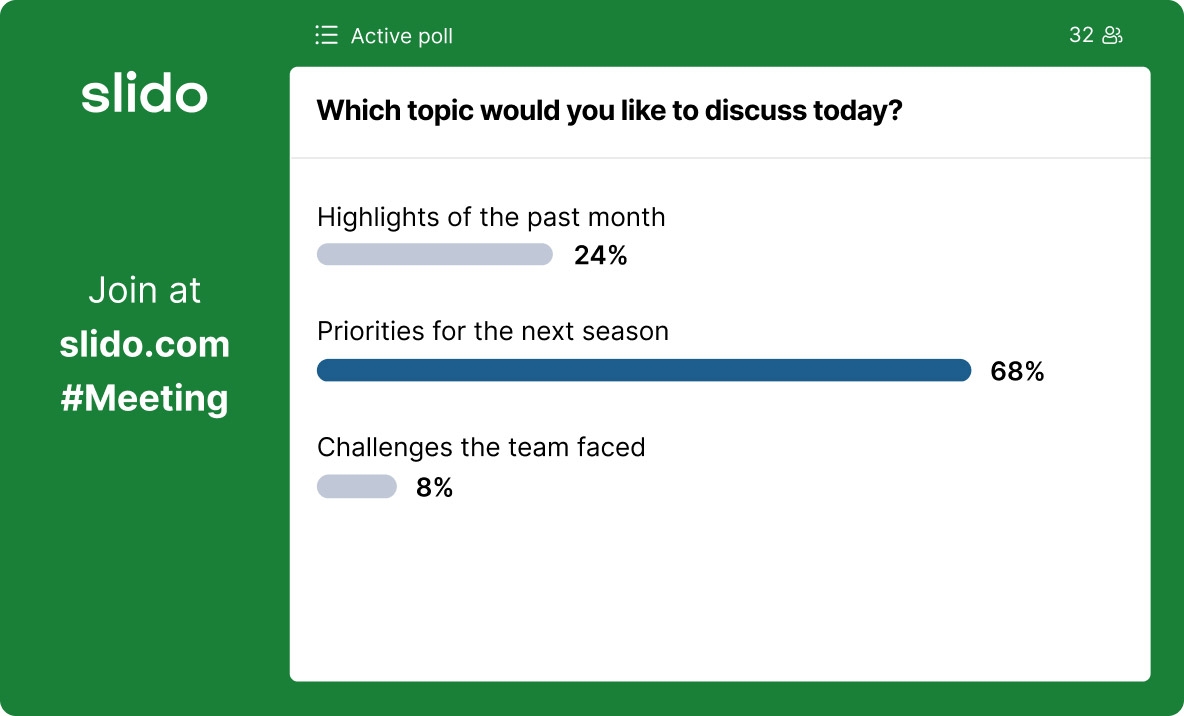The image size is (1184, 716).
Task: Click the #Meeting event code
Action: tap(145, 398)
